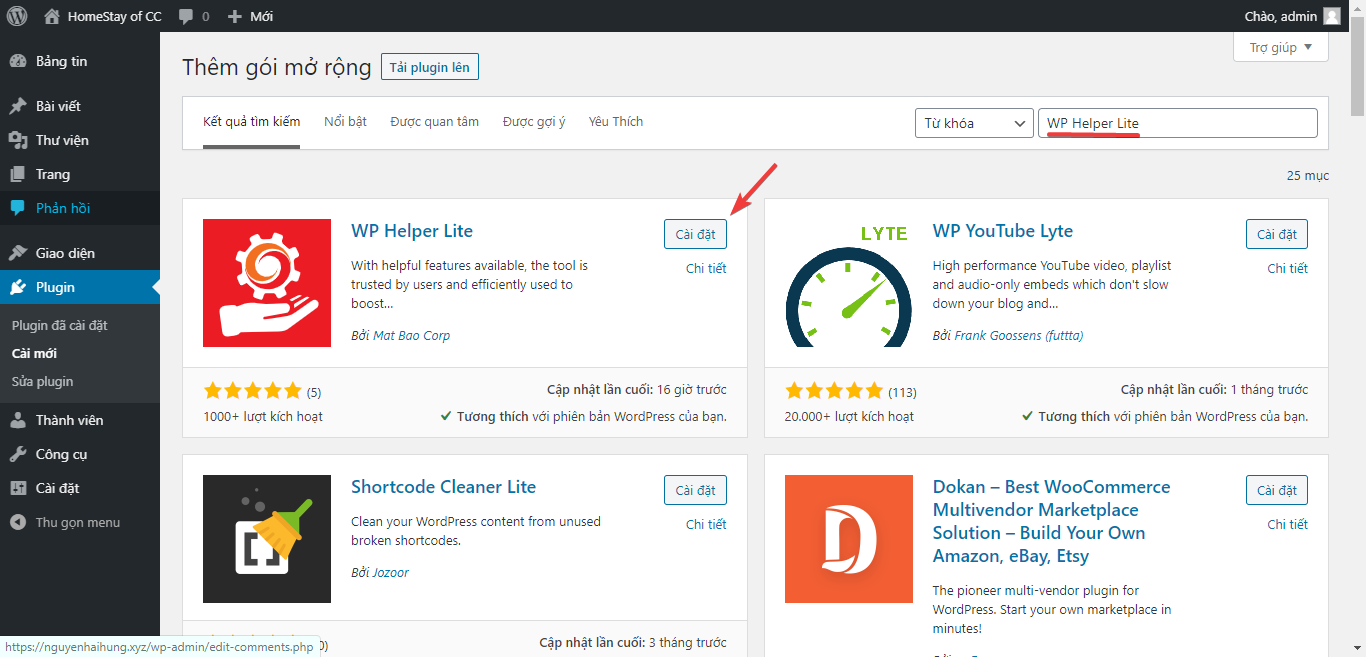Open Sửa plugin submenu item
Screen dimensions: 1366x657
(x=42, y=381)
